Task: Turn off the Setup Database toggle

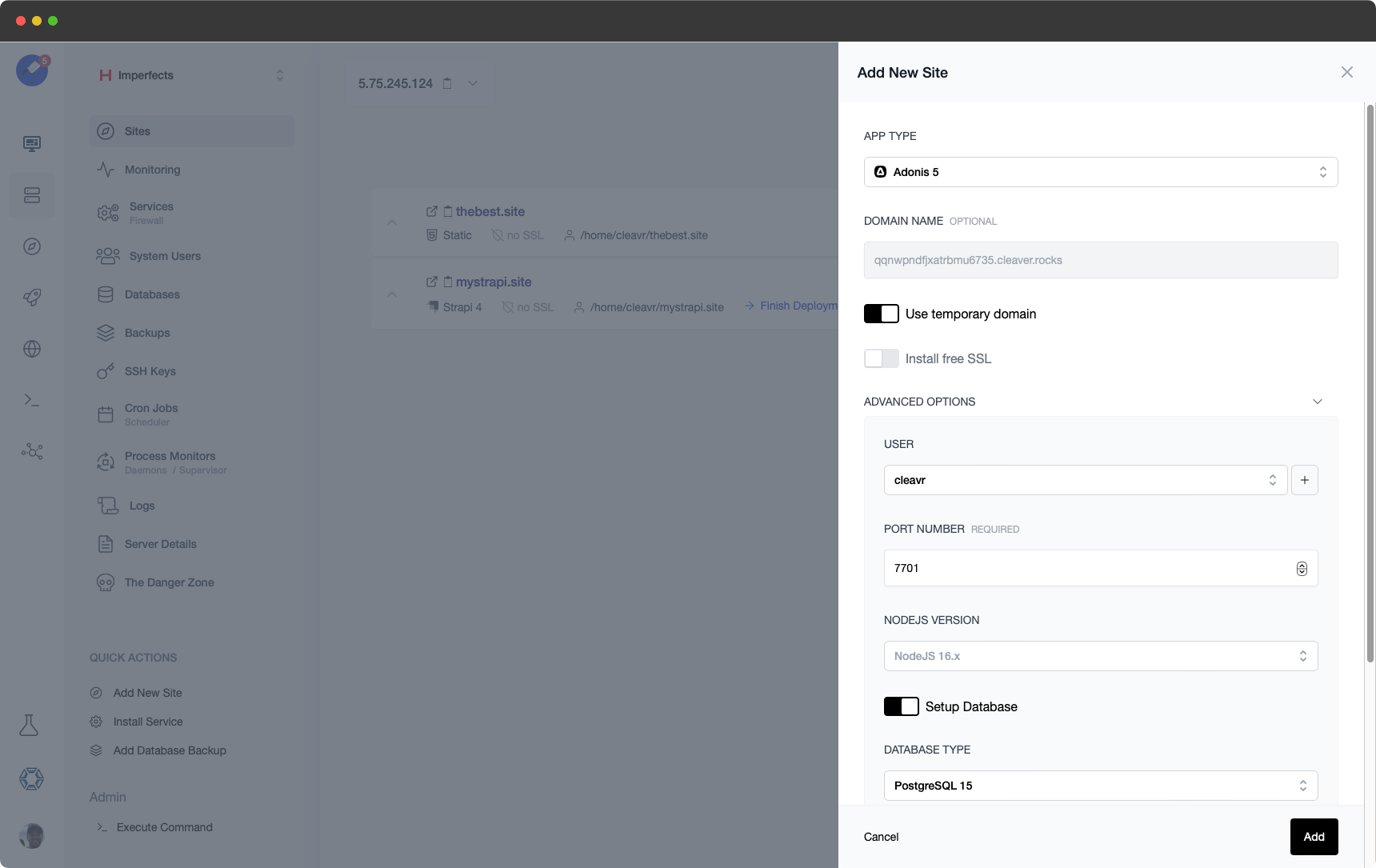Action: 902,706
